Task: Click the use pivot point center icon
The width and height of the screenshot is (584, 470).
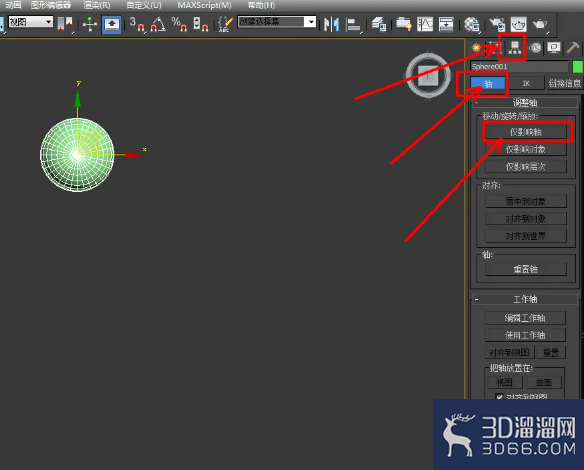Action: coord(65,25)
